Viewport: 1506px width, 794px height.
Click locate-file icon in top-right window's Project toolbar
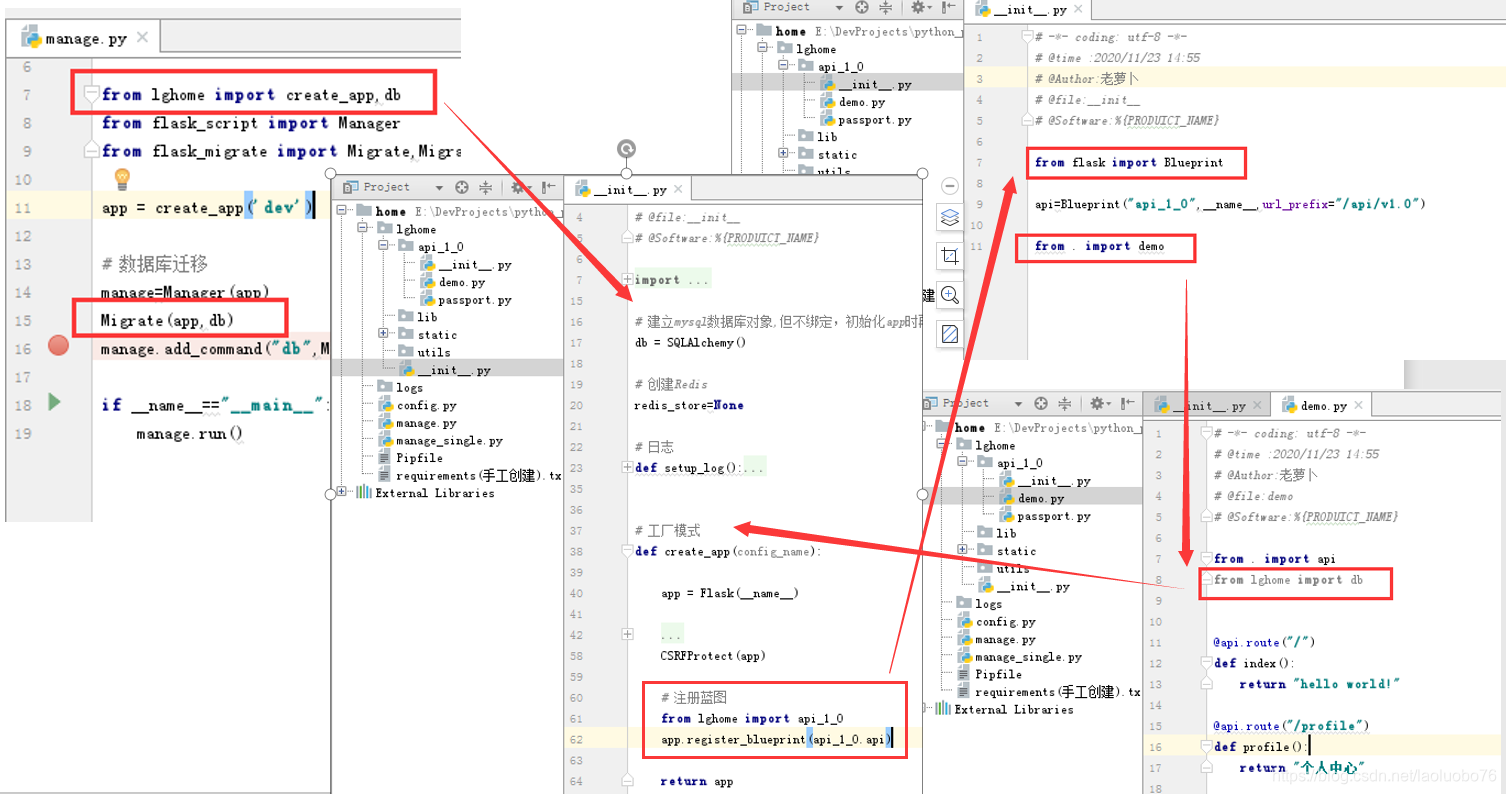click(x=861, y=7)
